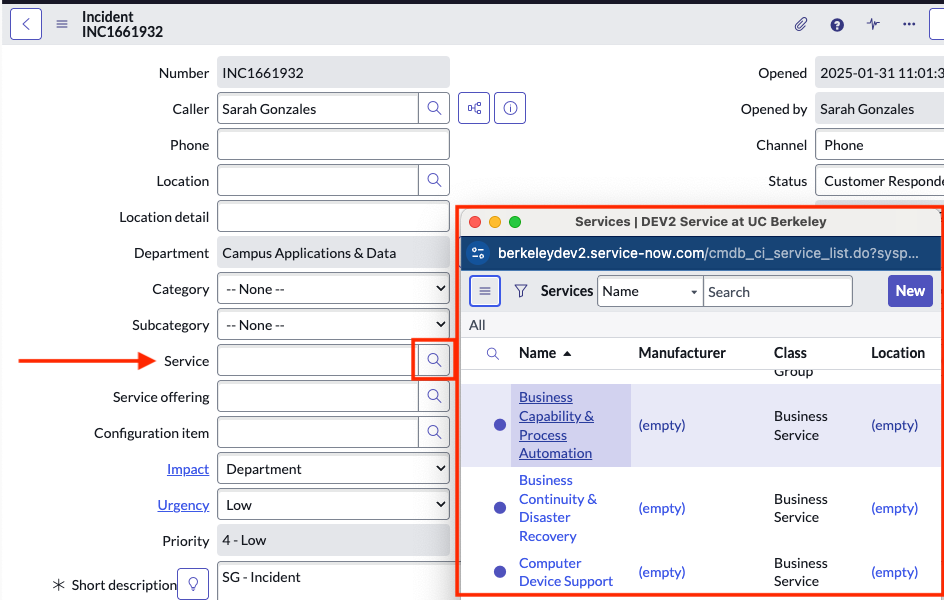Screen dimensions: 944x600
Task: Click the Number field INC1661932
Action: pos(334,73)
